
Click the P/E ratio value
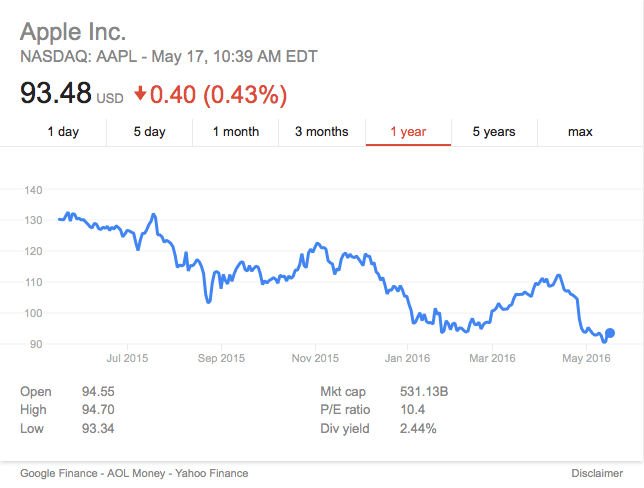(x=410, y=410)
